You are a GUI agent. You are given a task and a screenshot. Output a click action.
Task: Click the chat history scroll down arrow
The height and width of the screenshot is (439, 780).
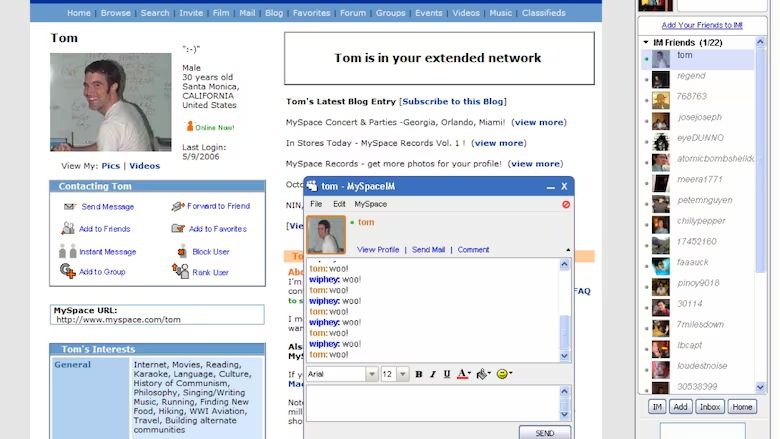coord(564,355)
